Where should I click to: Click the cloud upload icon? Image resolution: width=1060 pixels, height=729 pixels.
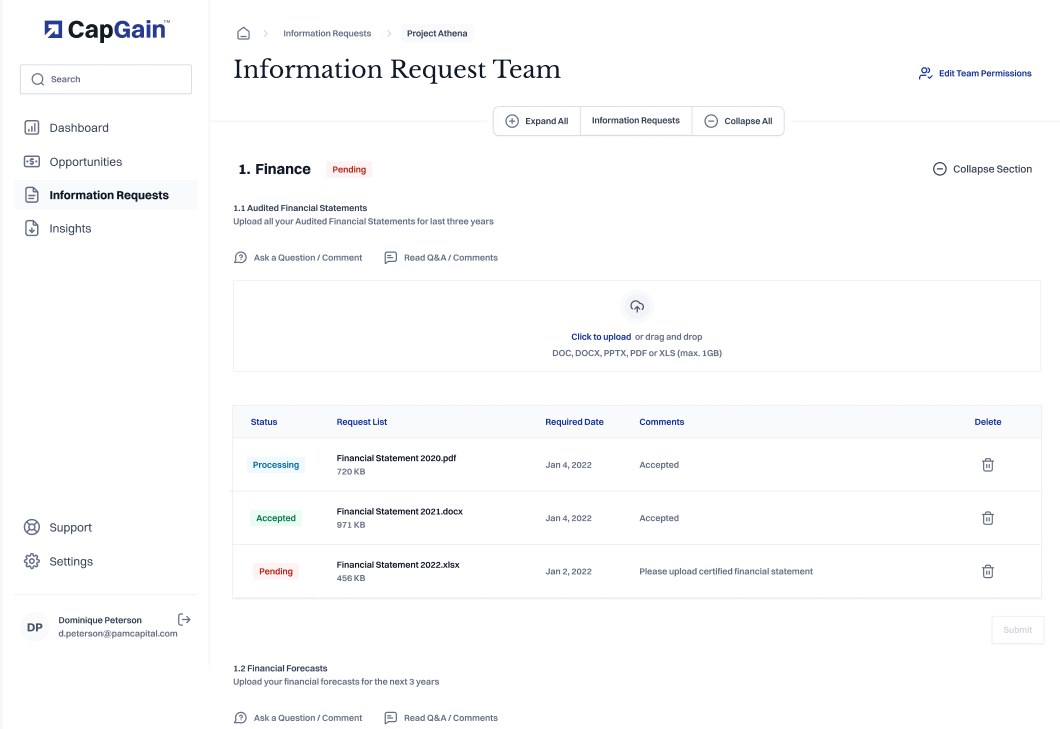(x=637, y=307)
